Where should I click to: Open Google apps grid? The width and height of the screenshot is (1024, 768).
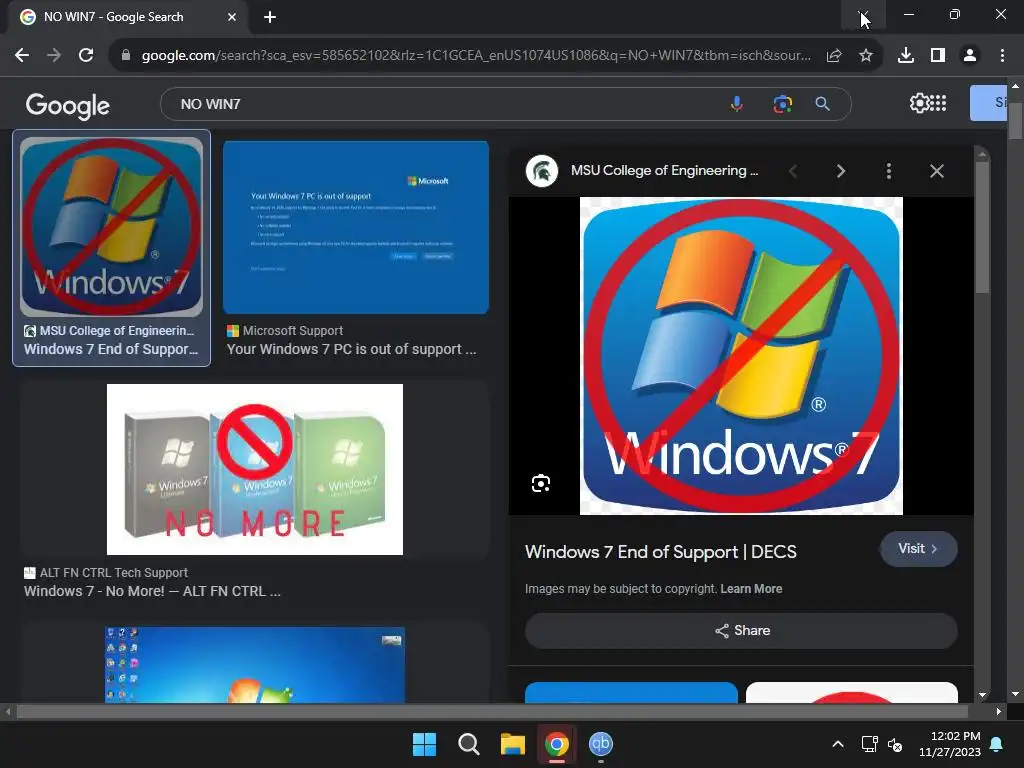[x=938, y=103]
